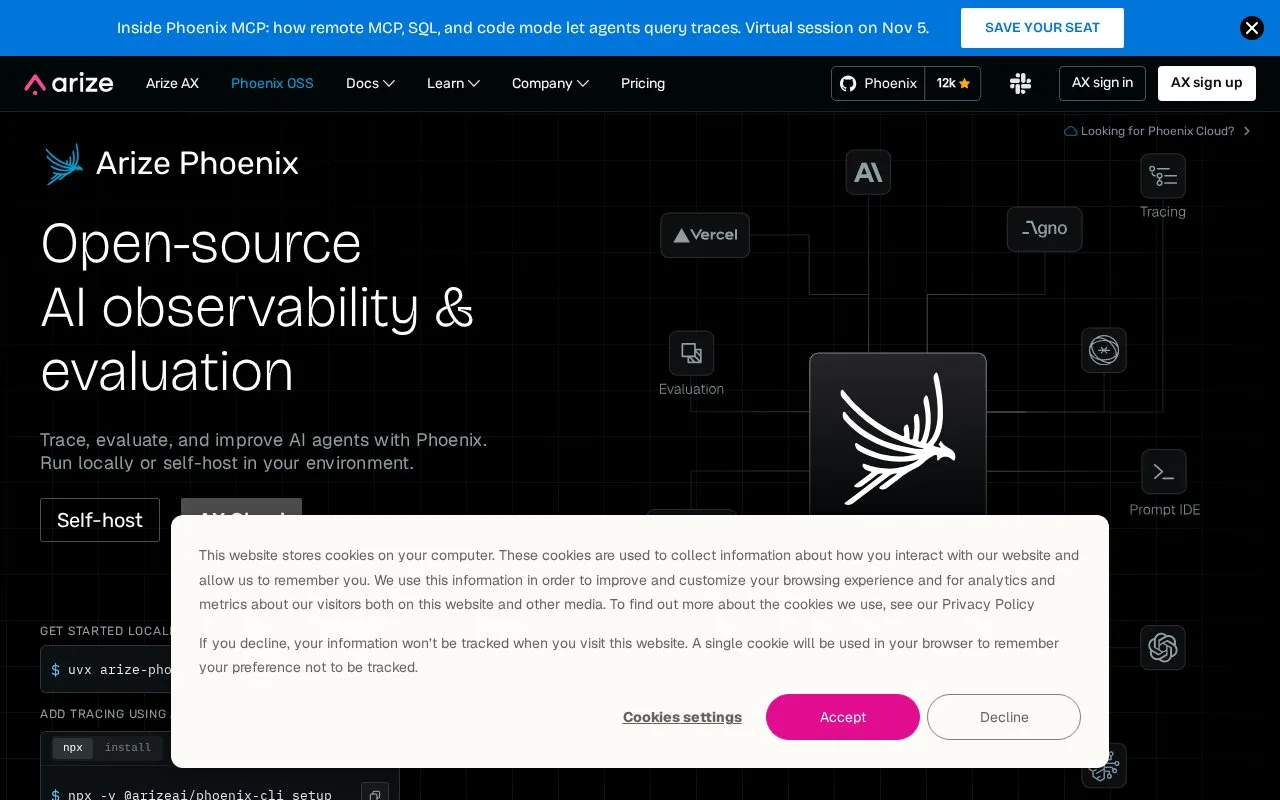Click AX sign in

1102,83
